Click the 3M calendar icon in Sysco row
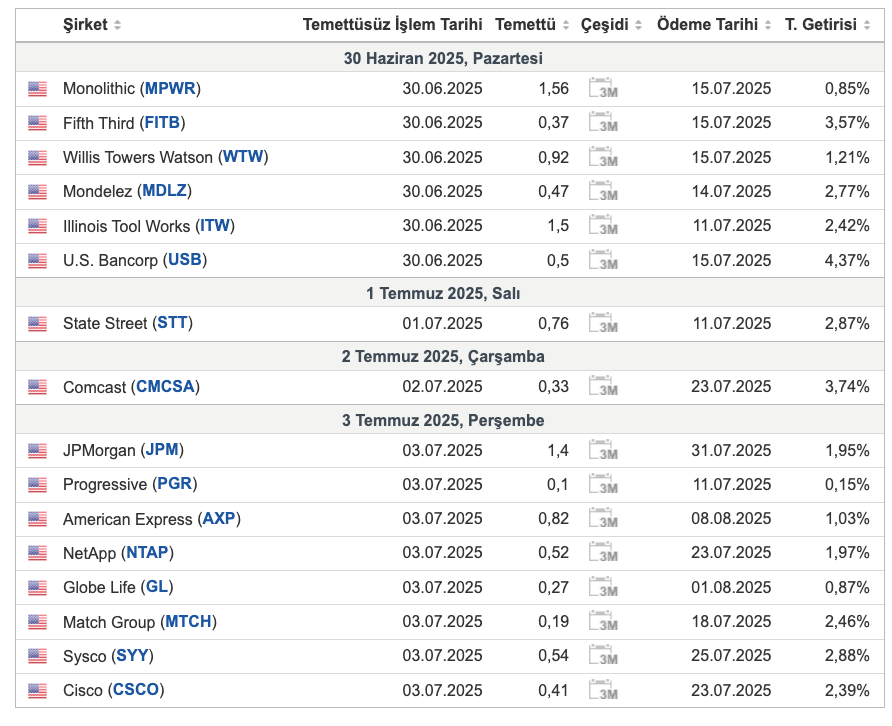Image resolution: width=892 pixels, height=726 pixels. point(603,655)
